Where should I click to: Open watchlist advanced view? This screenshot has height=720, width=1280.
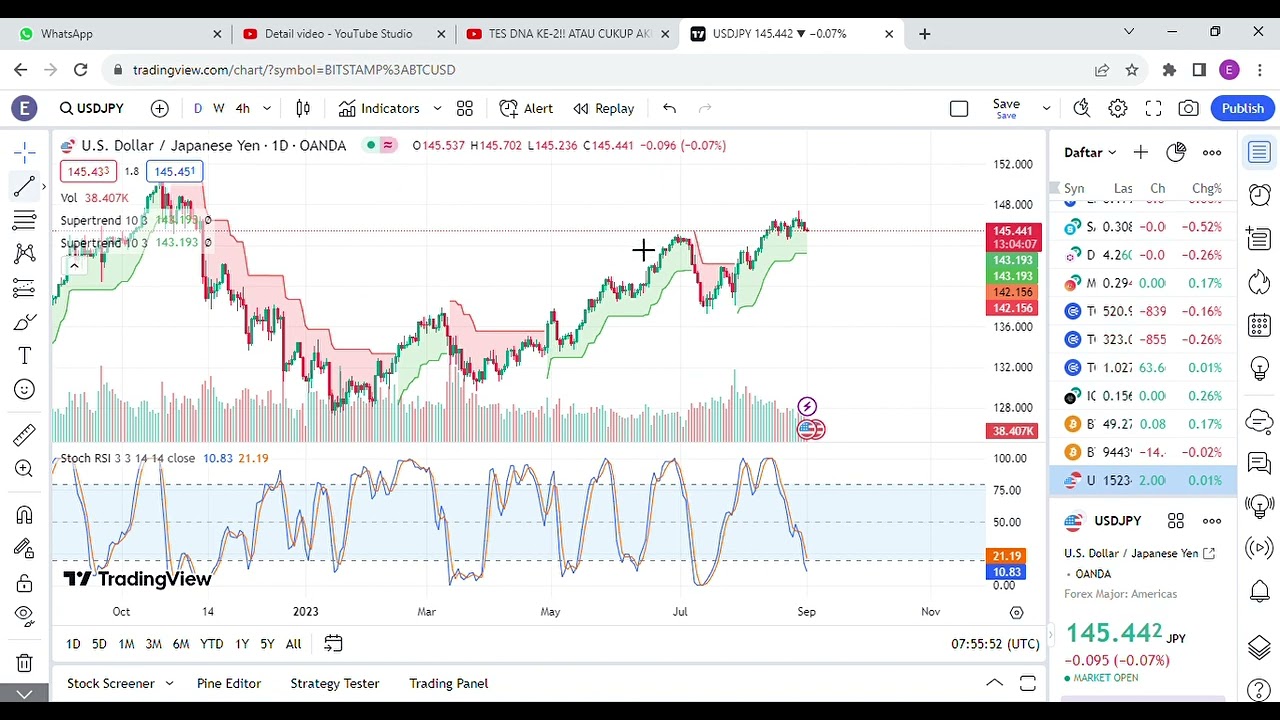(x=1176, y=152)
